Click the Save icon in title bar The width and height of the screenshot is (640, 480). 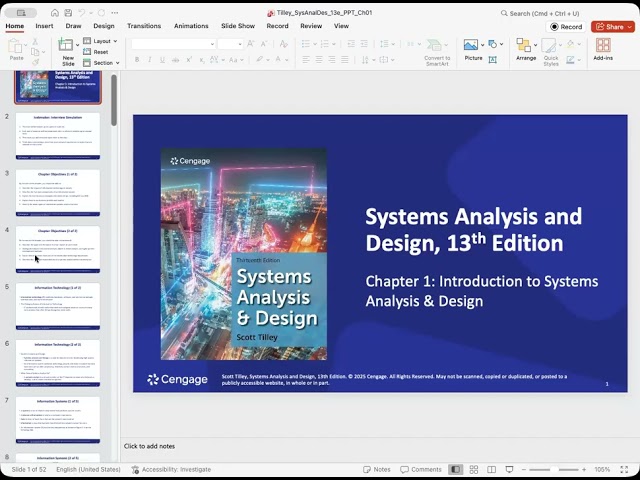[x=68, y=13]
